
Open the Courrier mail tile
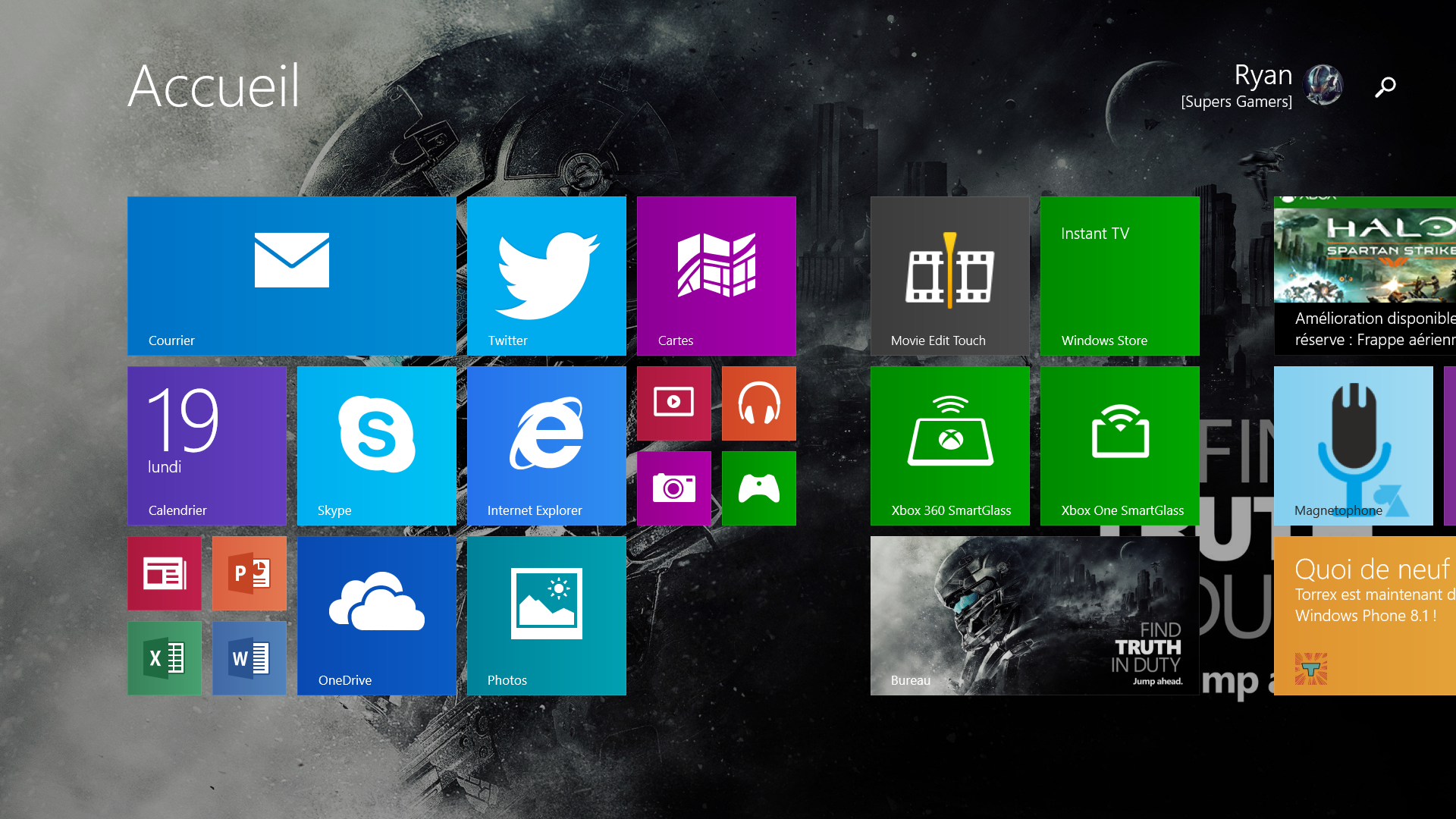pyautogui.click(x=292, y=276)
